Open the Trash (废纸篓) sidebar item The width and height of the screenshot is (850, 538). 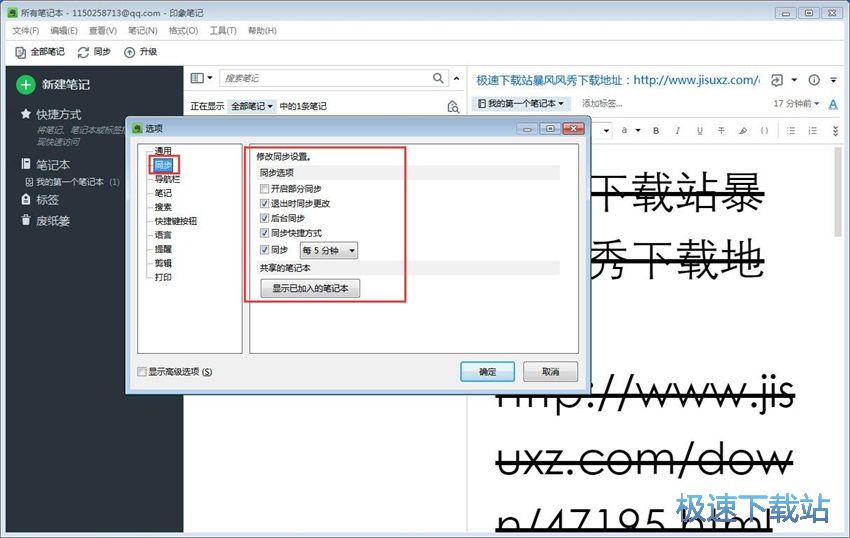pos(45,220)
